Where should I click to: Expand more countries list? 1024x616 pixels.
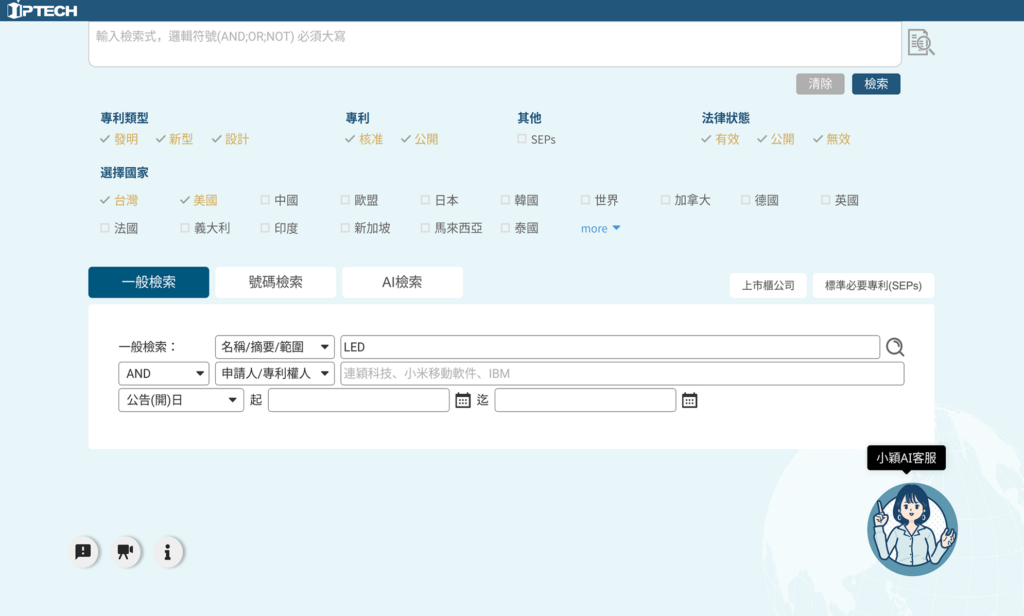point(601,228)
